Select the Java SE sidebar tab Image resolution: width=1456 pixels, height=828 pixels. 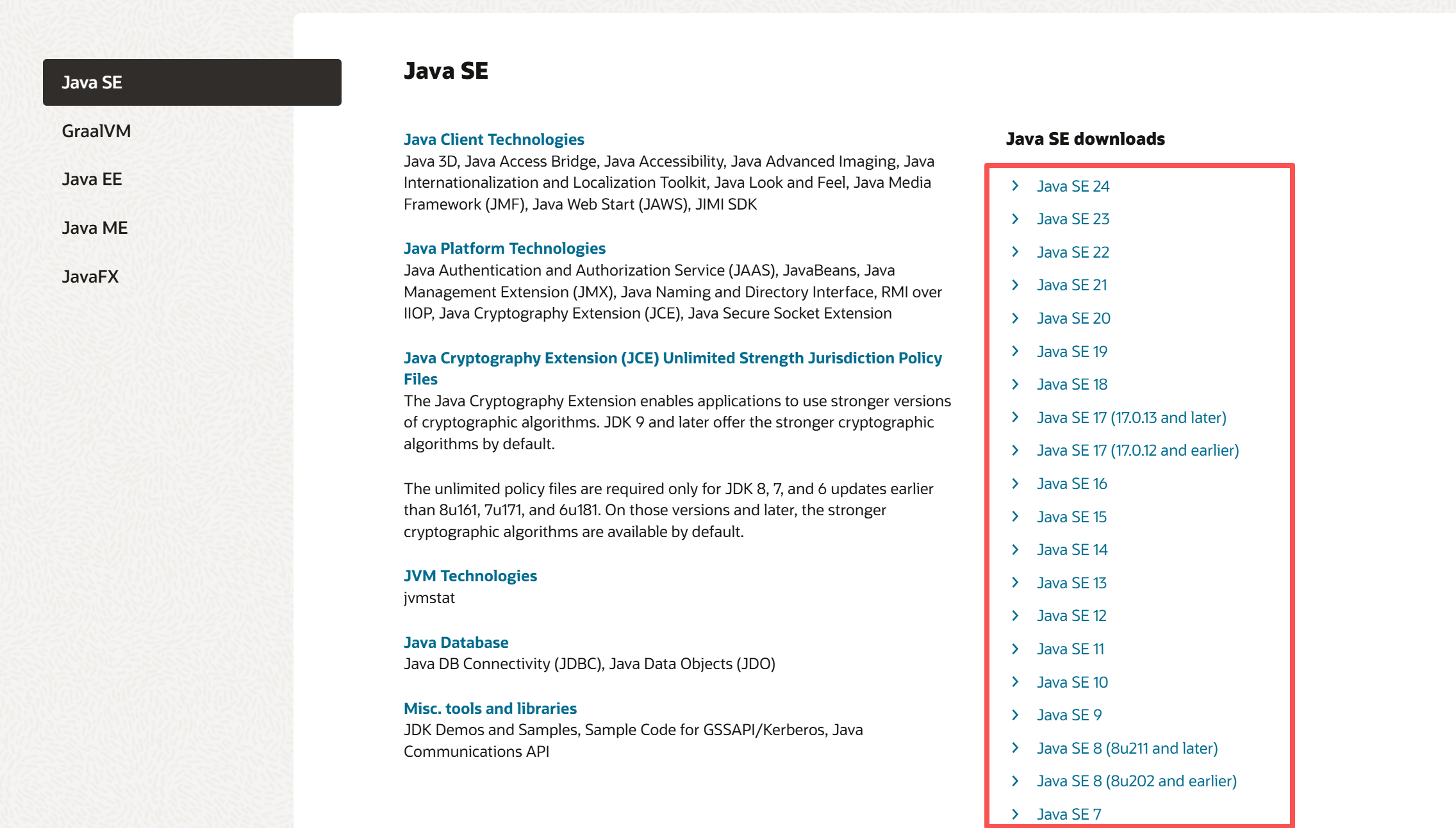(x=192, y=83)
